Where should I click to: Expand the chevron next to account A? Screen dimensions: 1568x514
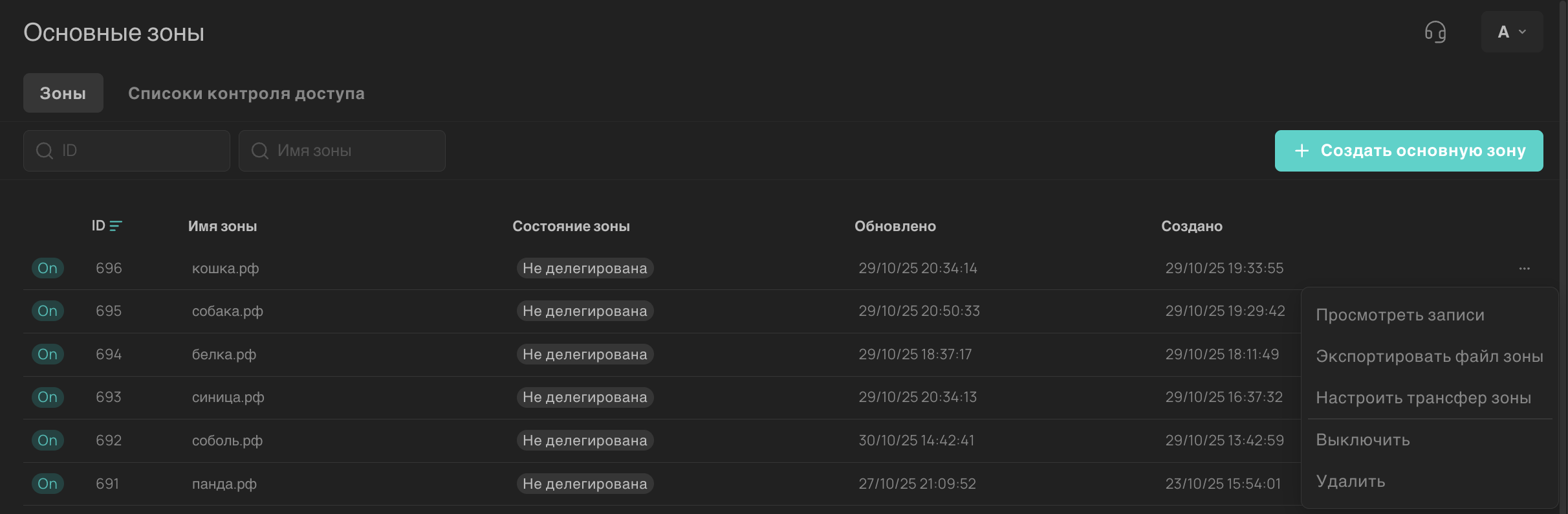click(x=1523, y=32)
